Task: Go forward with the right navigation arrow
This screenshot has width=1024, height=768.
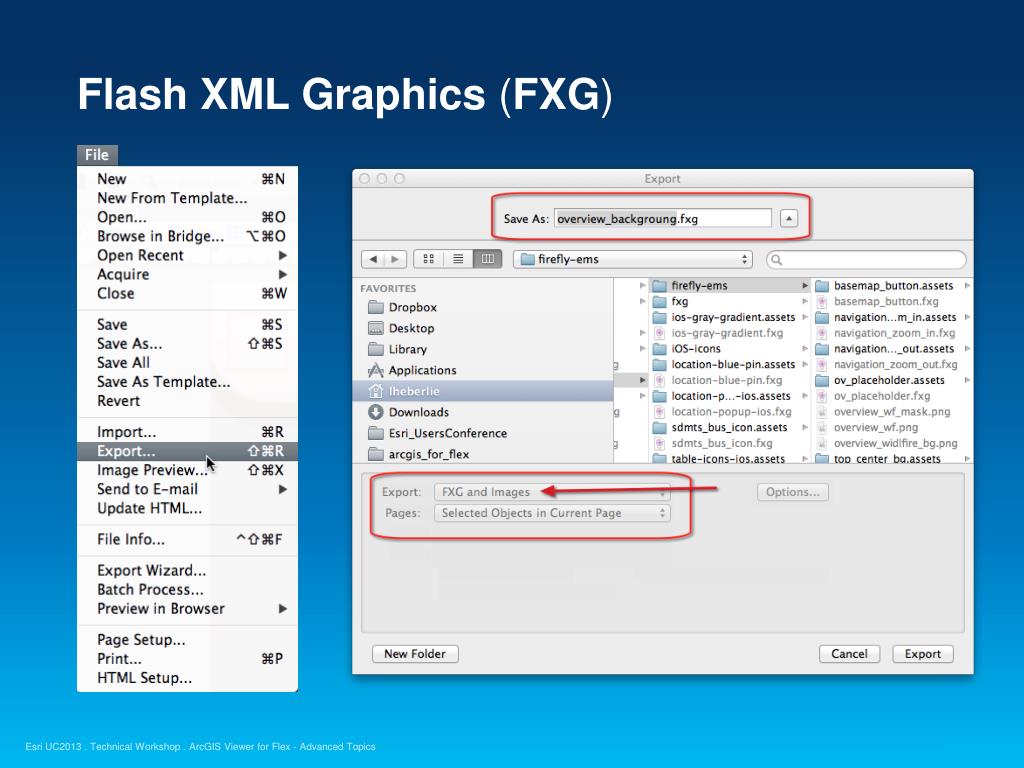Action: tap(395, 259)
